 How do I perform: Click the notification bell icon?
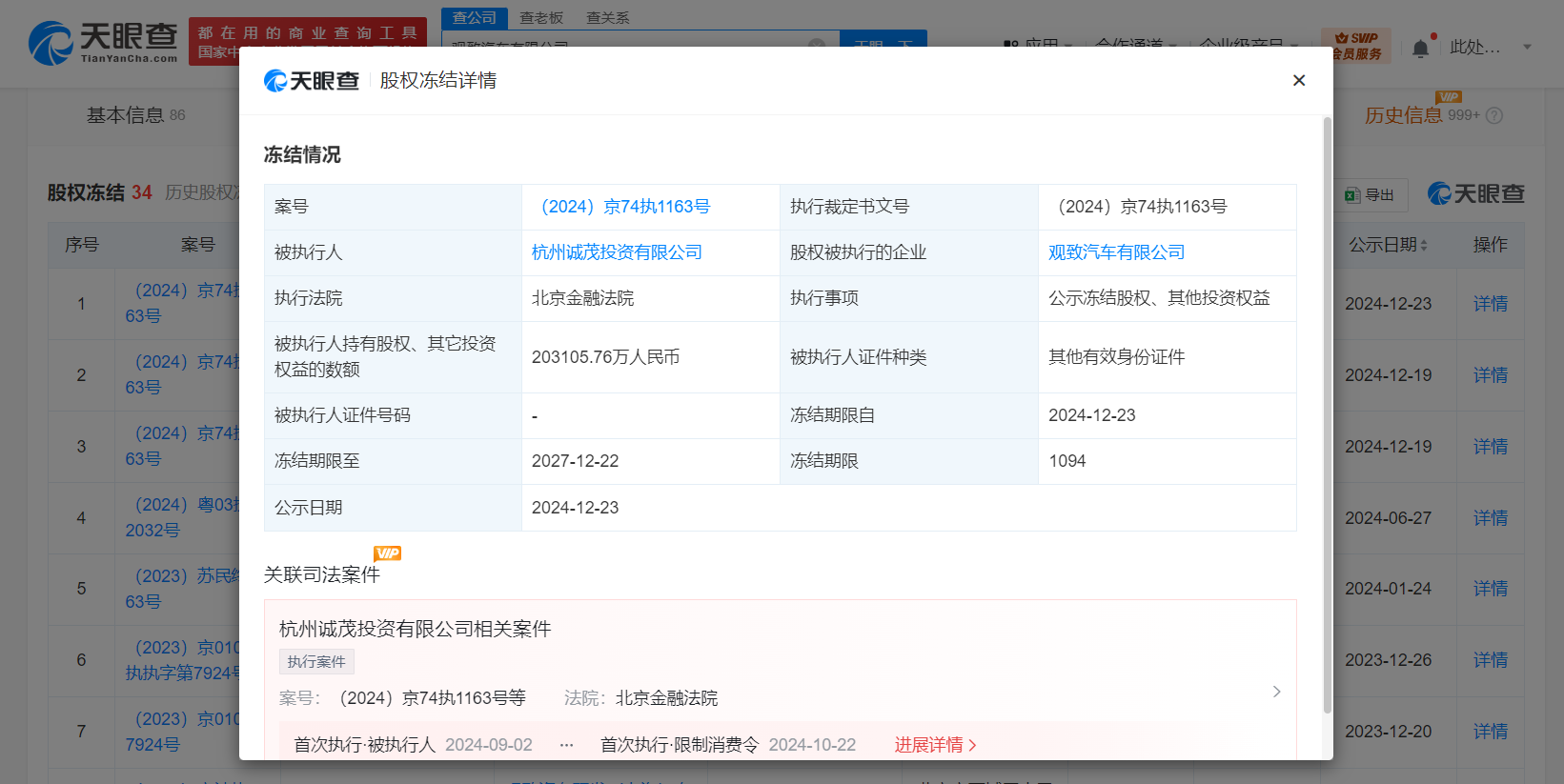[x=1420, y=48]
